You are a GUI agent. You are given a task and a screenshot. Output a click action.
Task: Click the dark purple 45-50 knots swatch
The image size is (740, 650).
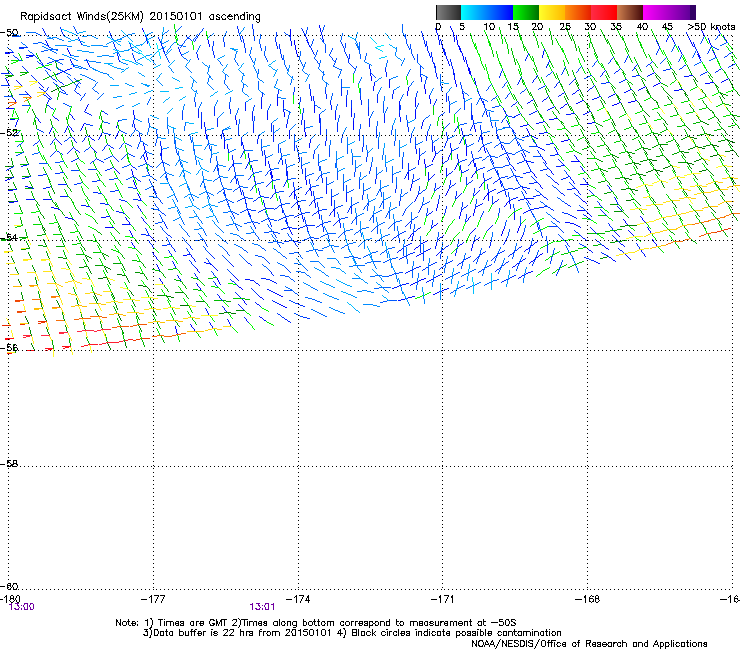[x=682, y=12]
